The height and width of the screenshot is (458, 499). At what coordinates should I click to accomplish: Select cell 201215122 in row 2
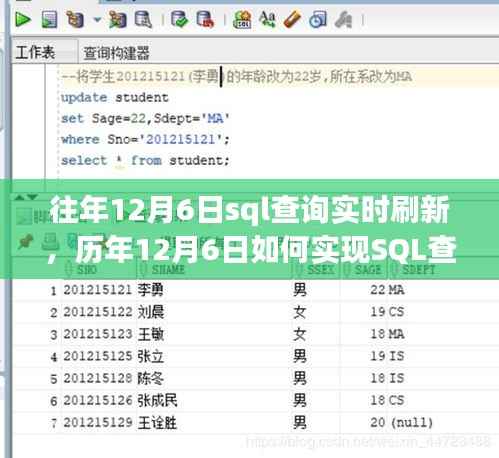pyautogui.click(x=98, y=312)
